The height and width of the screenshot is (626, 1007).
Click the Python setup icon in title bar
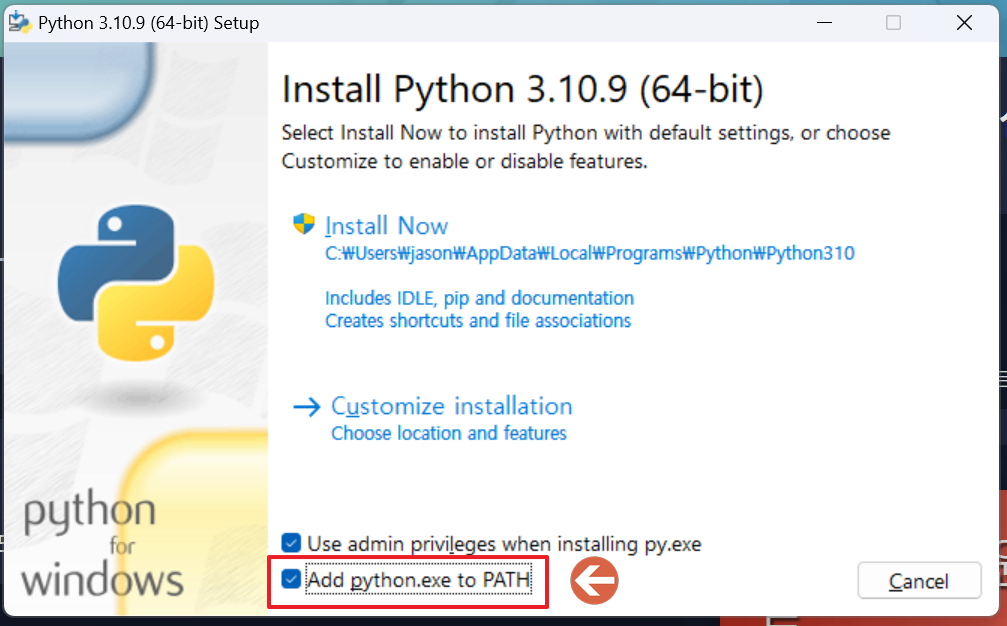pos(19,22)
